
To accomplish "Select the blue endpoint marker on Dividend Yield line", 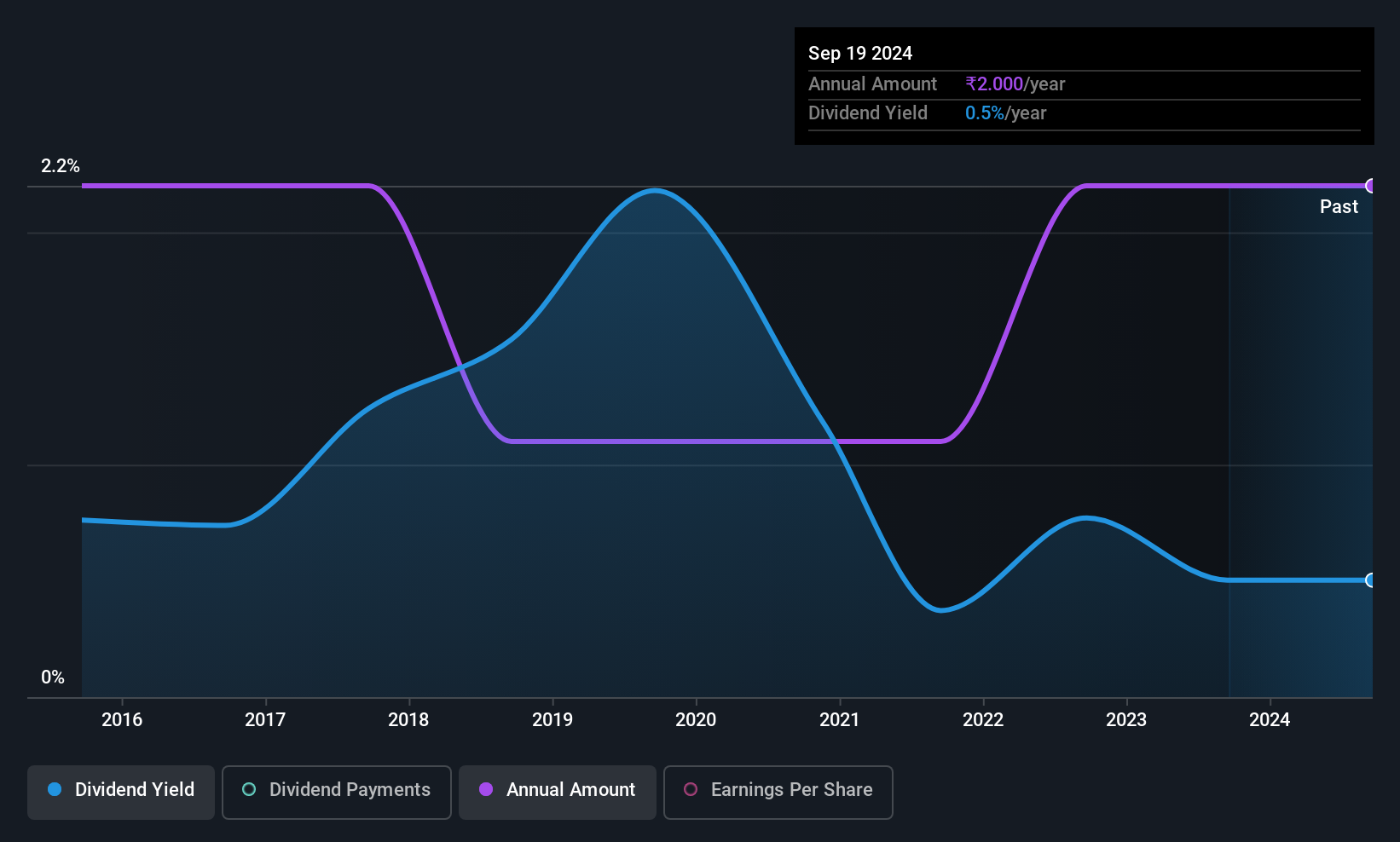I will 1371,580.
